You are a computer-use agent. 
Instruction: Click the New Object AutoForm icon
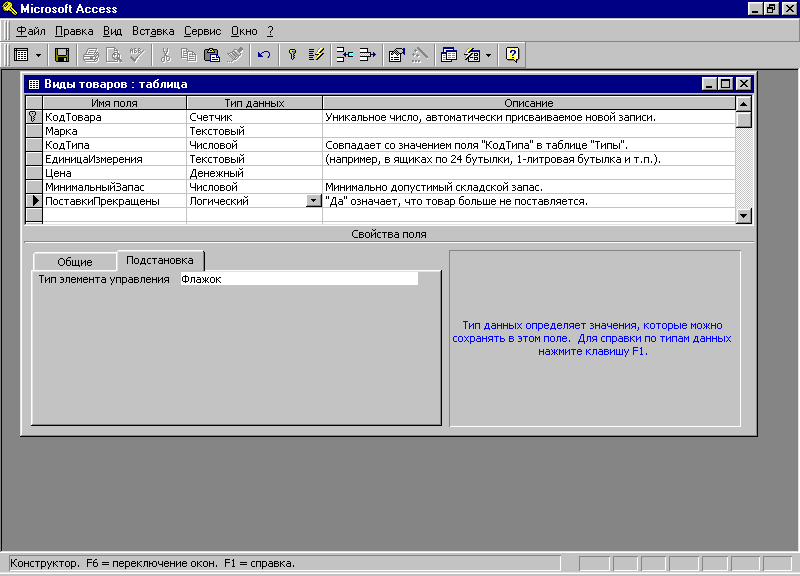[472, 55]
